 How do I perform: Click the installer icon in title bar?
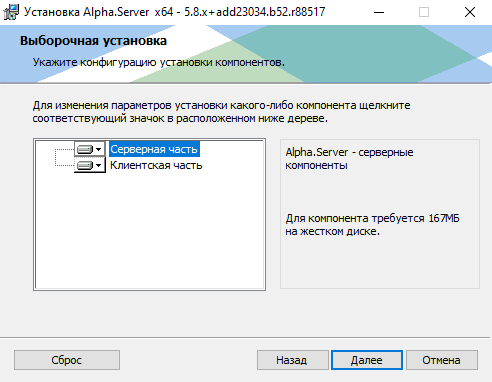click(11, 12)
